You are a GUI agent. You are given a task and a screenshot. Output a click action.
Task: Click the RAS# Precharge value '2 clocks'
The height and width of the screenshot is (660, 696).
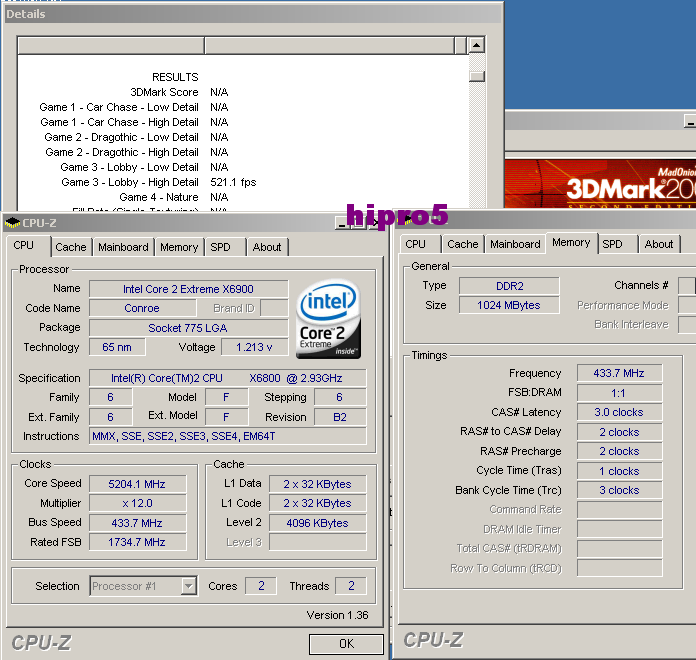click(x=619, y=451)
